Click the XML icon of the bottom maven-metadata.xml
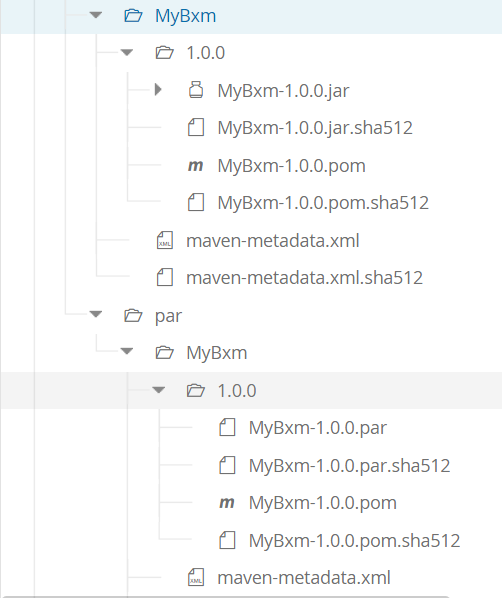Viewport: 502px width, 598px height. [x=196, y=577]
